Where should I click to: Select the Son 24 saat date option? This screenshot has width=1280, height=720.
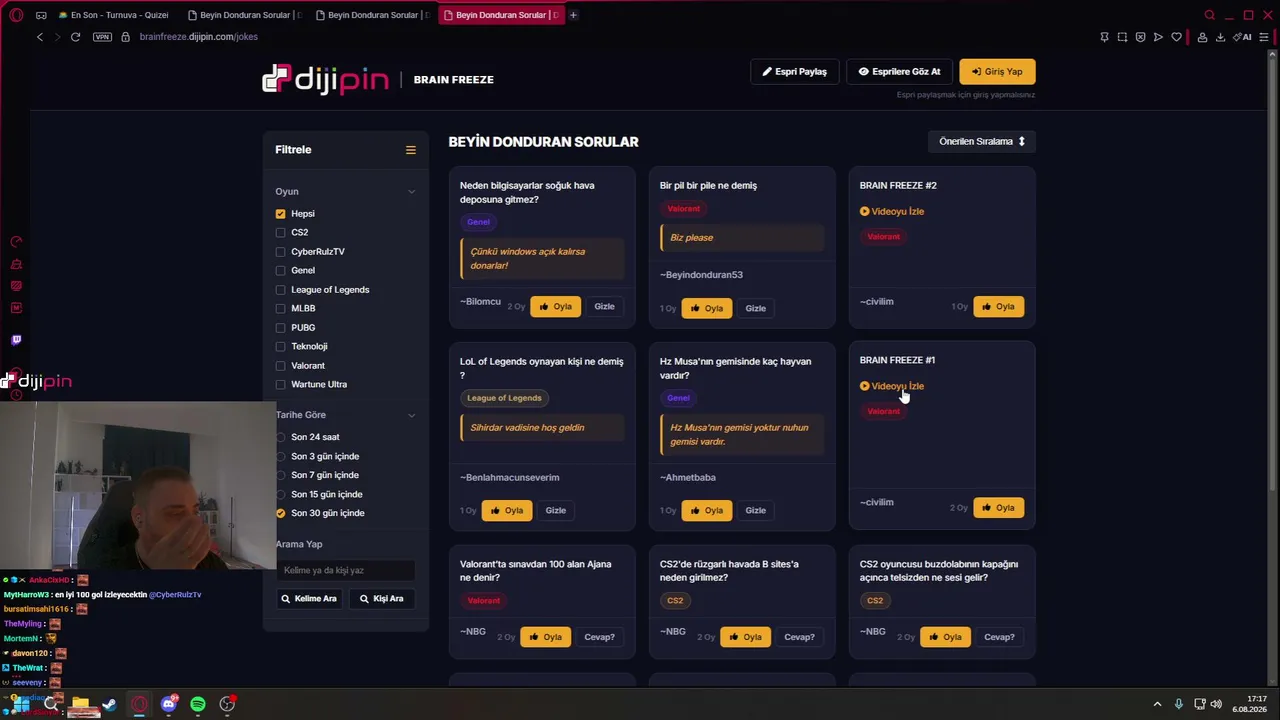(x=280, y=437)
